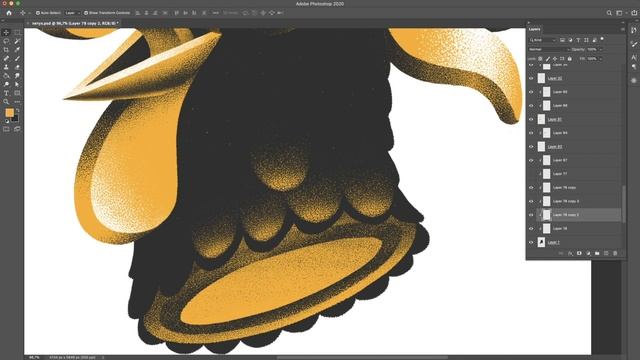Reset default foreground and background colors

(7, 121)
